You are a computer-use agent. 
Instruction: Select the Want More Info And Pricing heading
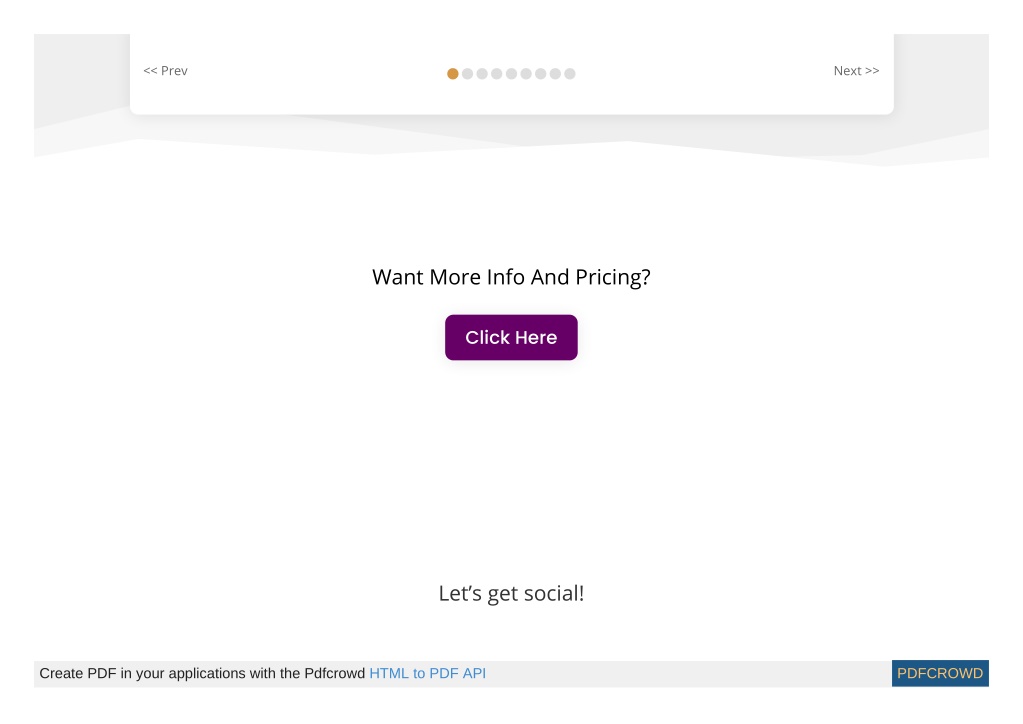pos(511,277)
